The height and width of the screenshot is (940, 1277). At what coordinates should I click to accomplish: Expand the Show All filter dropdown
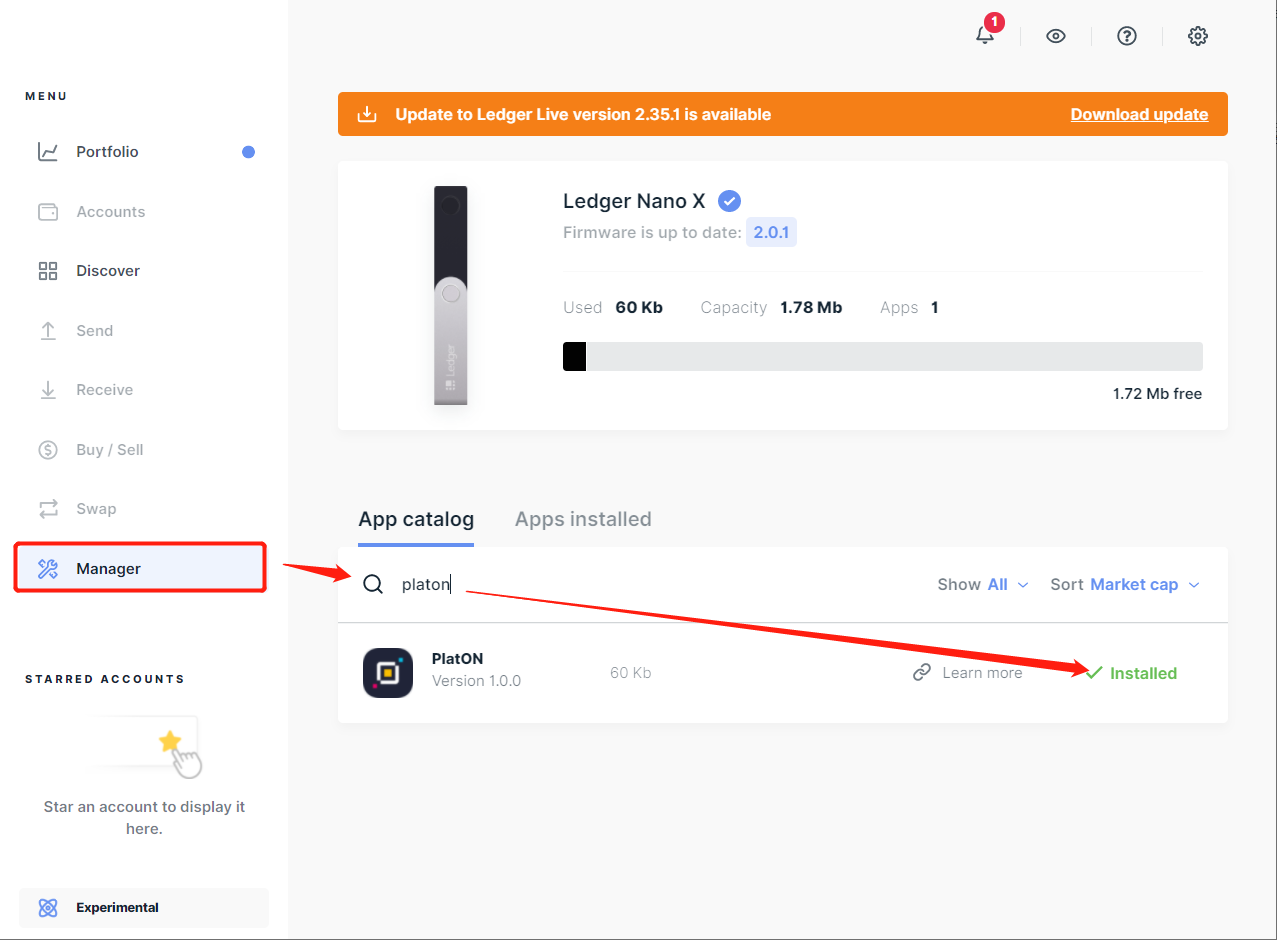(x=983, y=585)
